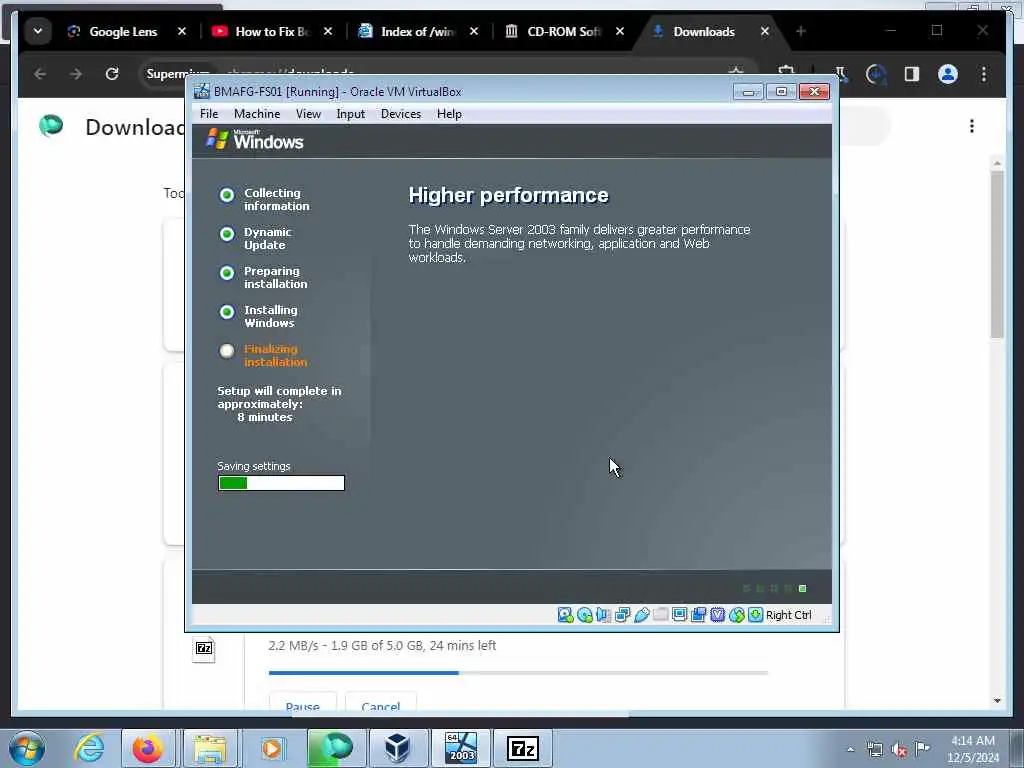Open the Help menu in VirtualBox

click(x=449, y=114)
